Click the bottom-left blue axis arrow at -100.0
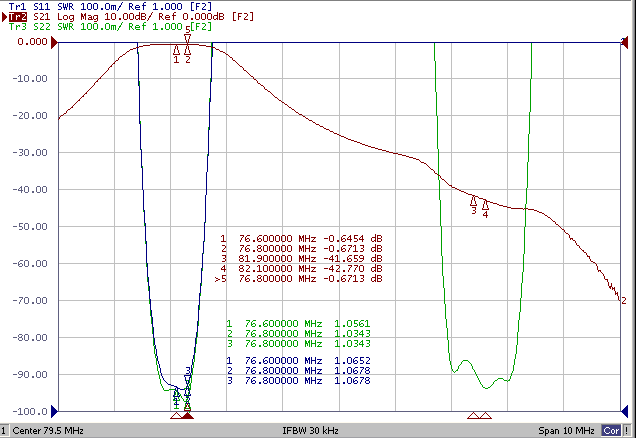Screen dimensions: 636x438 click(54, 410)
